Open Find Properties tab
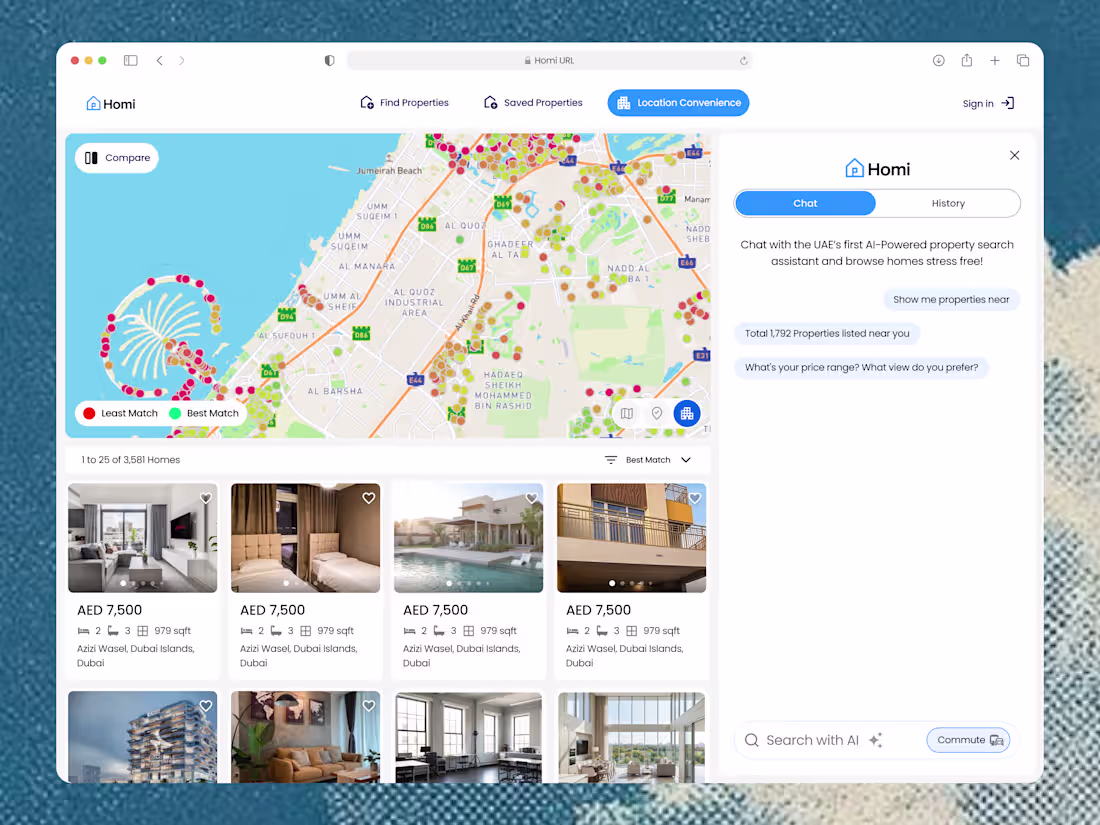The width and height of the screenshot is (1100, 825). click(x=404, y=102)
